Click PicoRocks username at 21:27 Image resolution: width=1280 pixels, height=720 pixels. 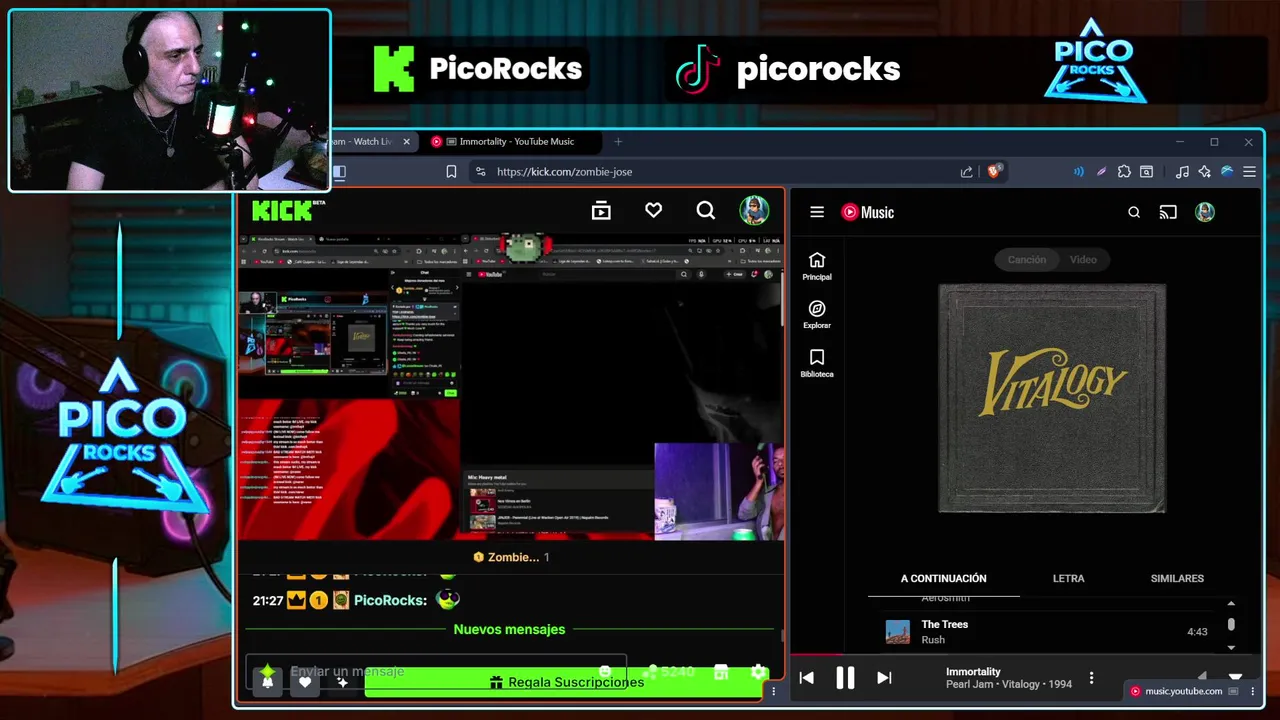coord(390,600)
